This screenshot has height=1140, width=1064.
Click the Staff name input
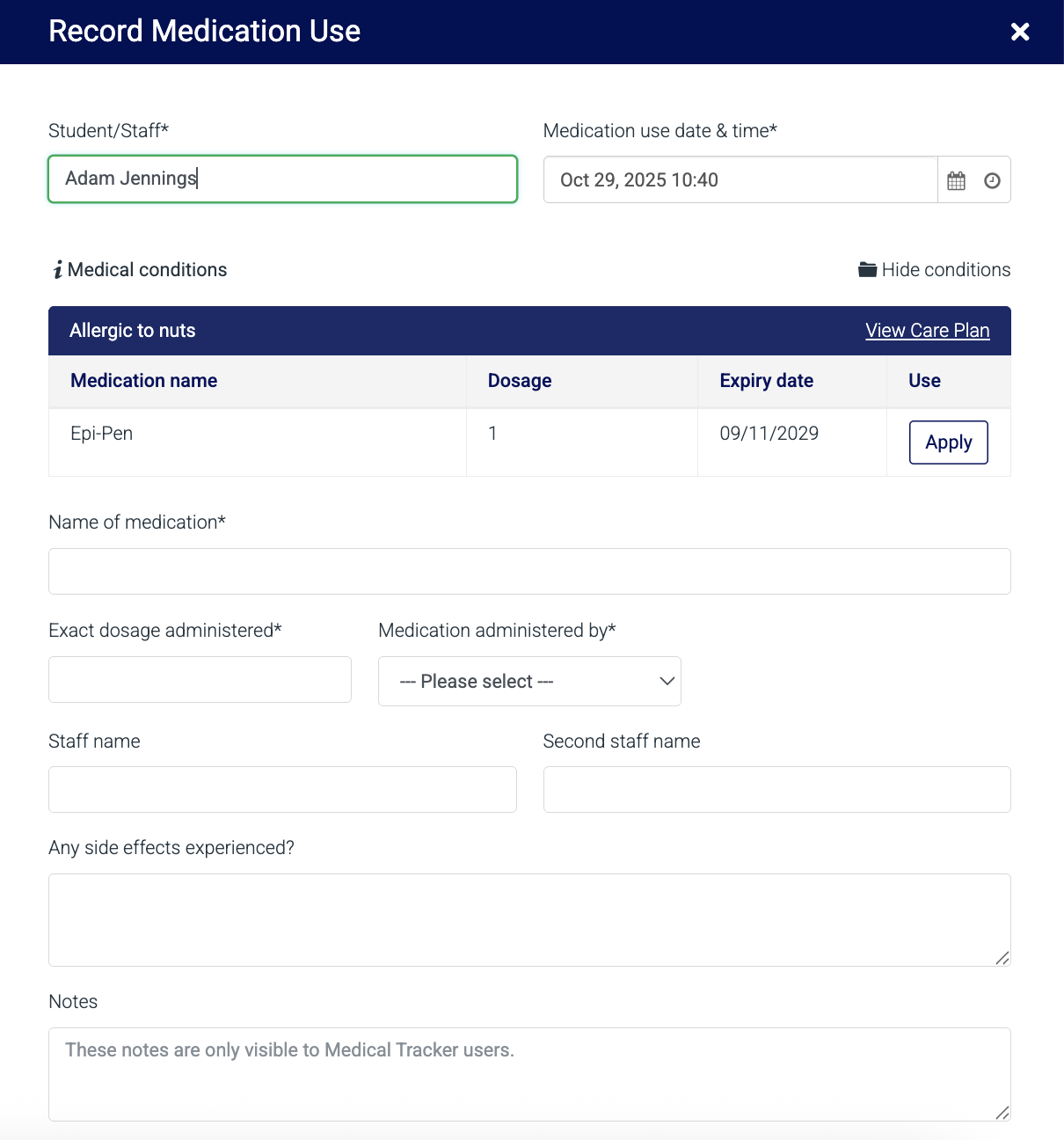tap(282, 790)
